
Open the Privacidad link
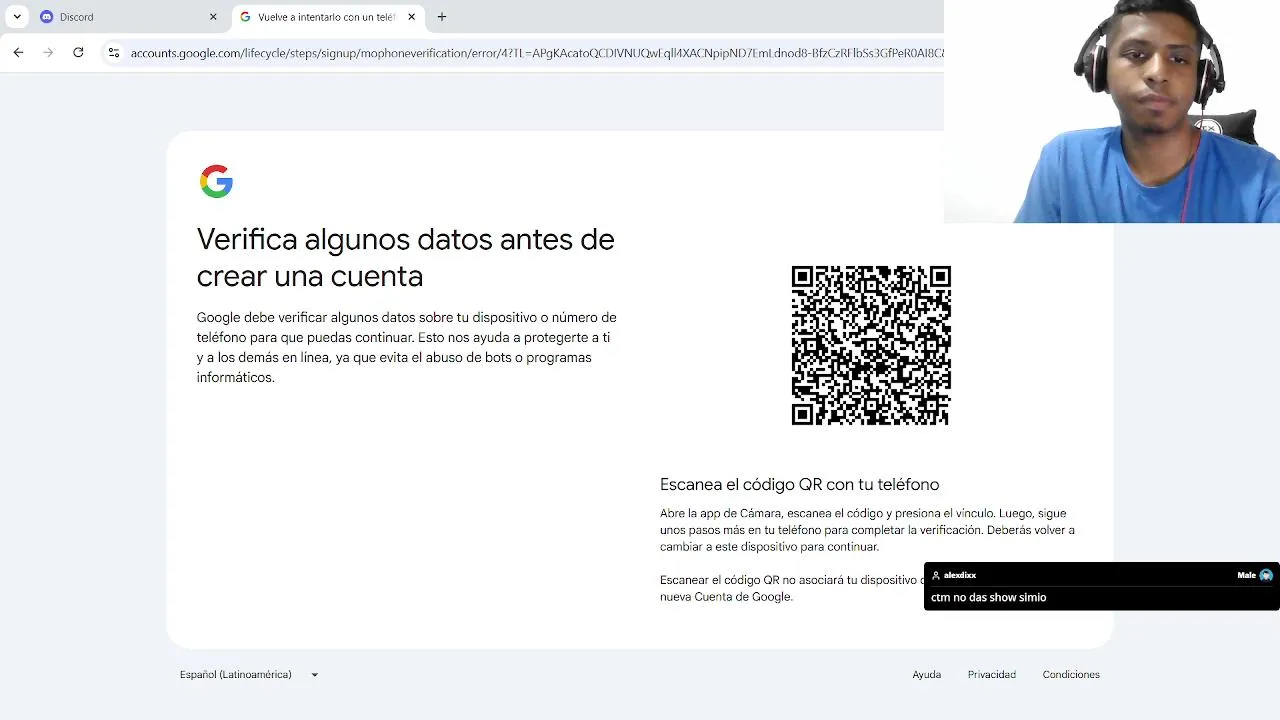pyautogui.click(x=992, y=675)
